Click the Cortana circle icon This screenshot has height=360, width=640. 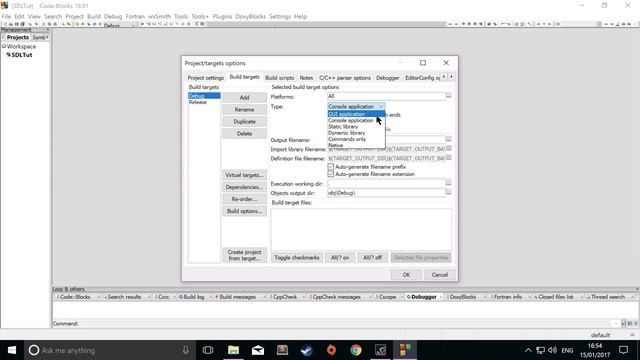coord(34,350)
